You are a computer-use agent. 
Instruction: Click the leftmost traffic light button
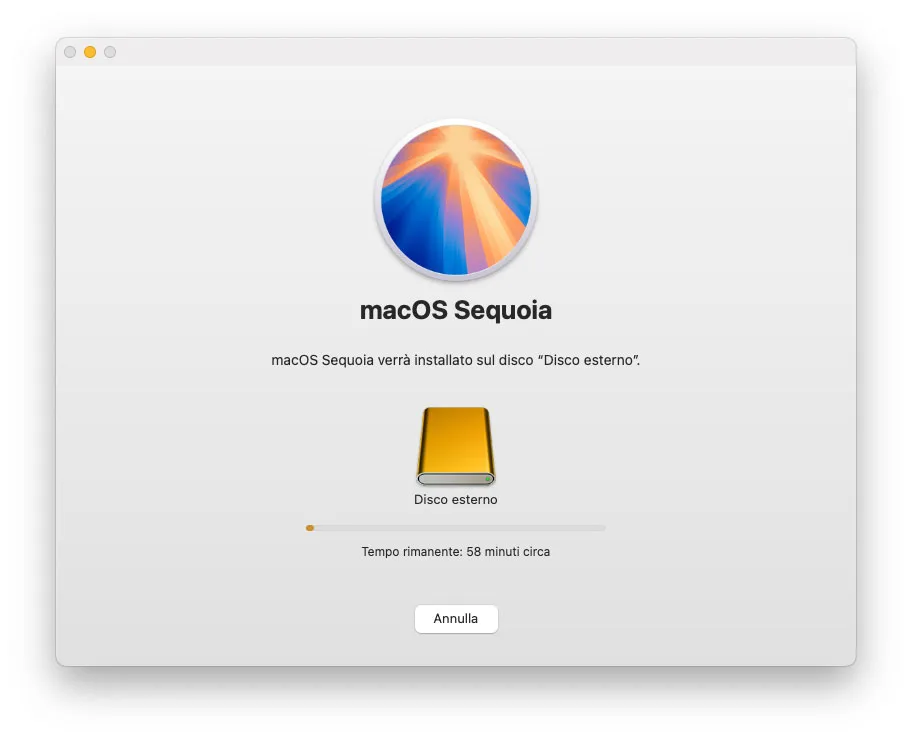click(69, 51)
